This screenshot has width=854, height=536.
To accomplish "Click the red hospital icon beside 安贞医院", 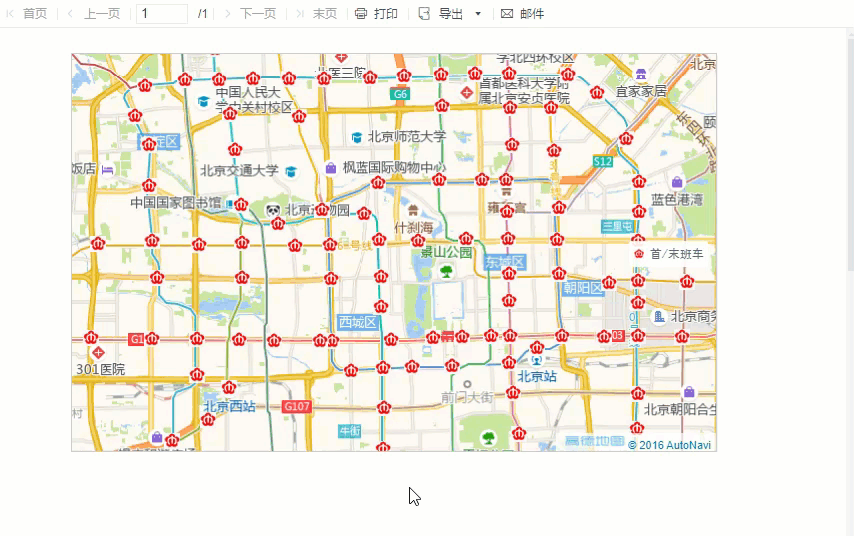I will [466, 93].
